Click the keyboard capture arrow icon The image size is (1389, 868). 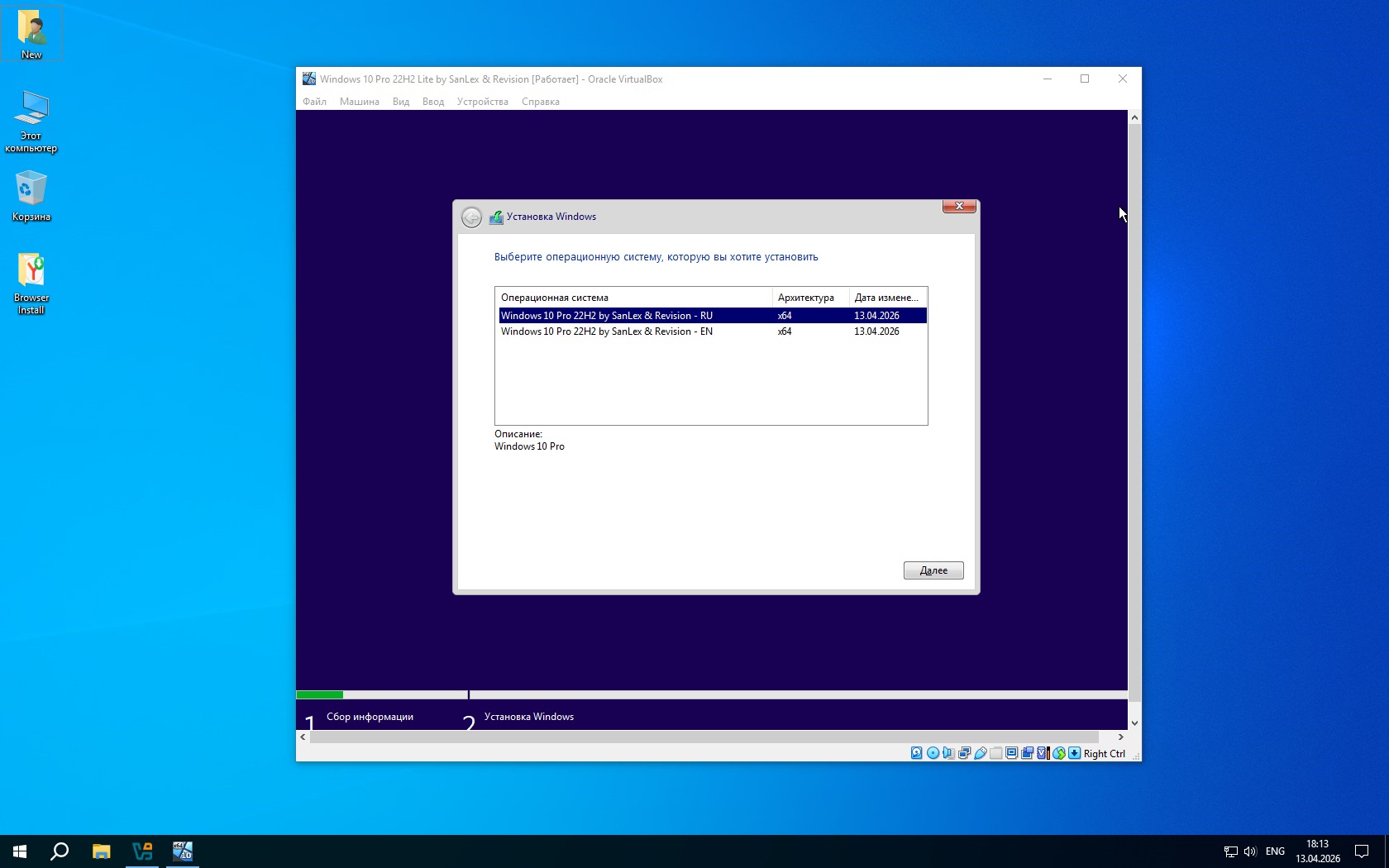click(x=1074, y=753)
